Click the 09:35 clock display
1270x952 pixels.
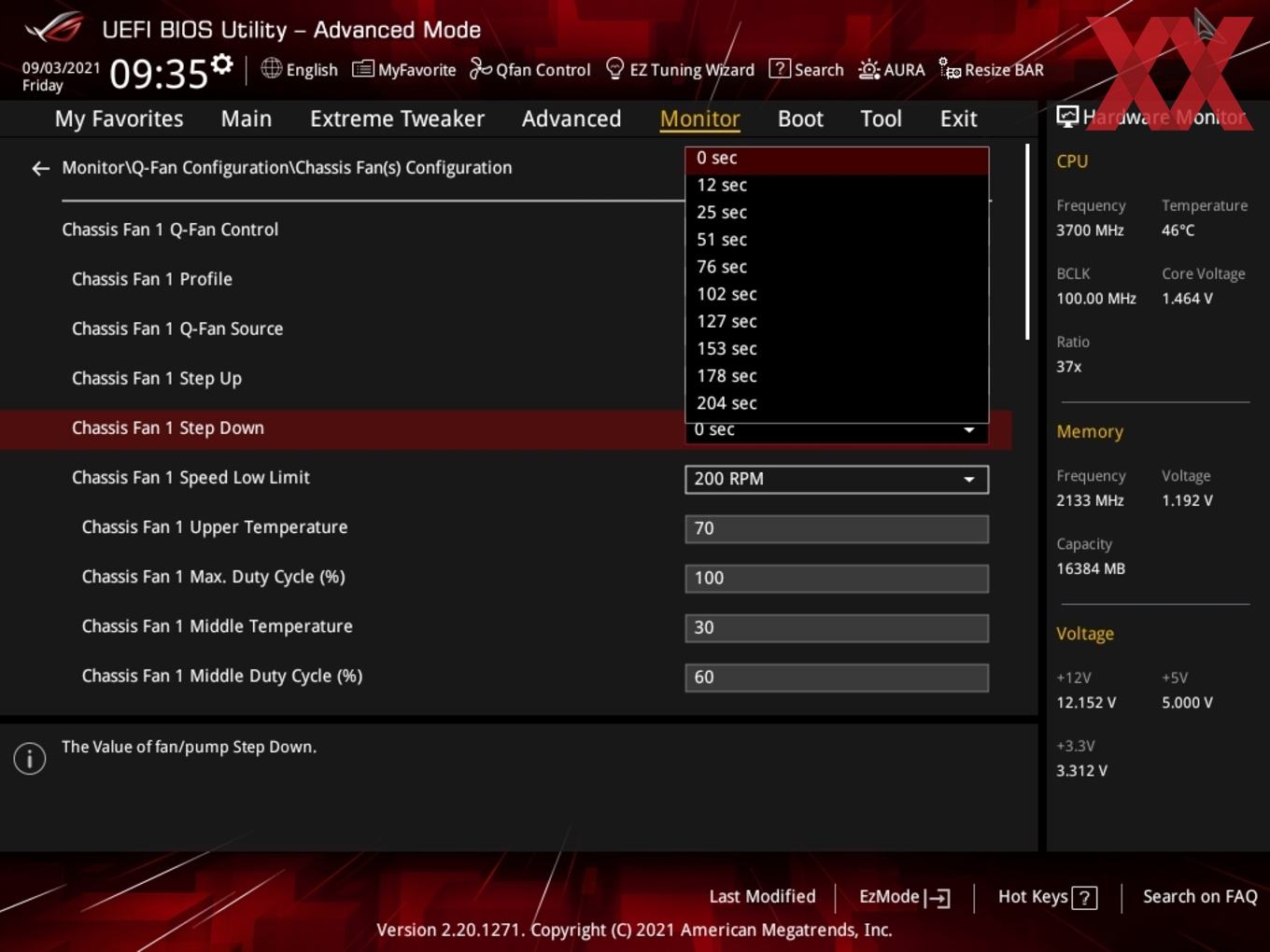[x=159, y=73]
